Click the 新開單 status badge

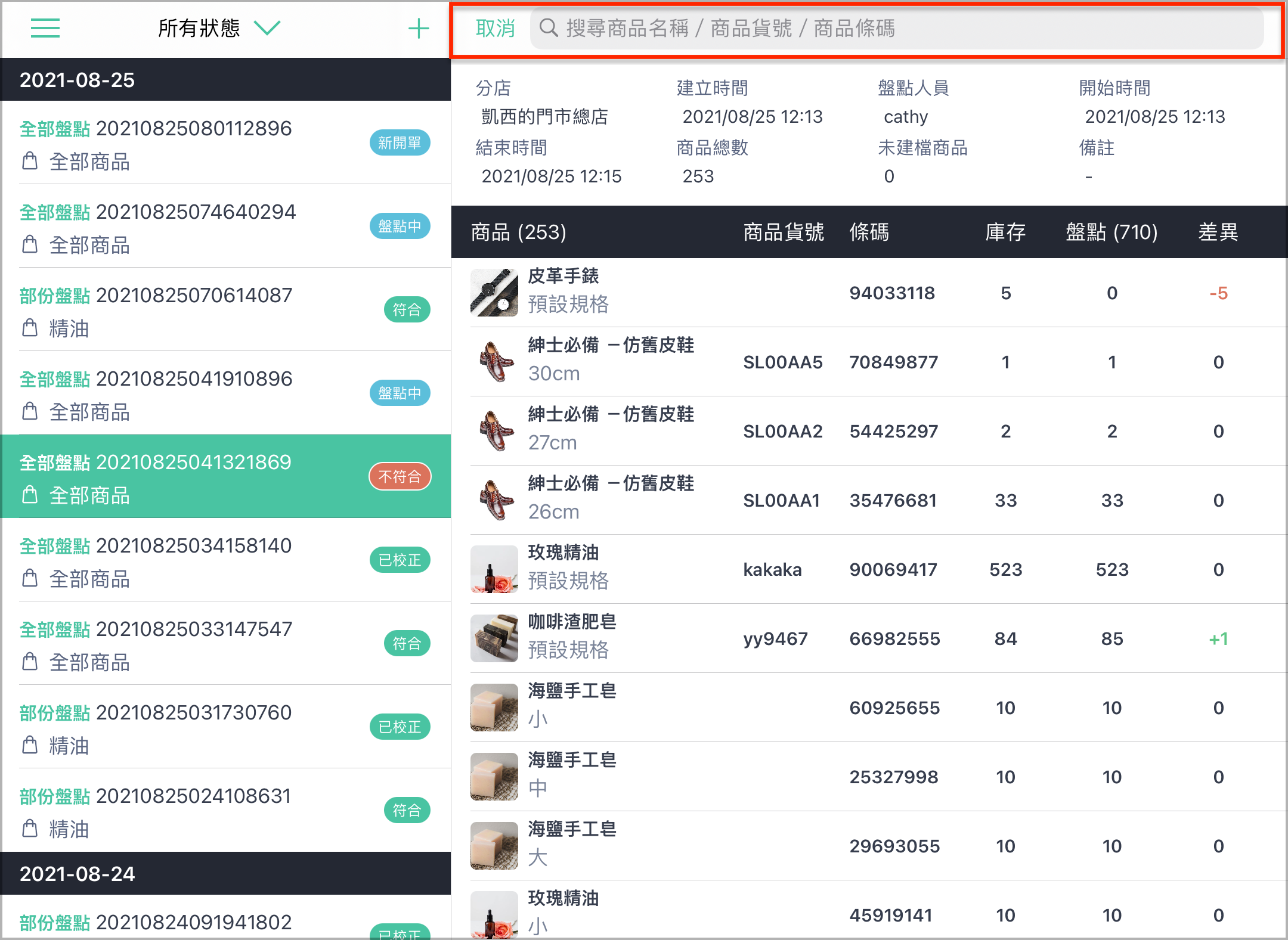[400, 143]
